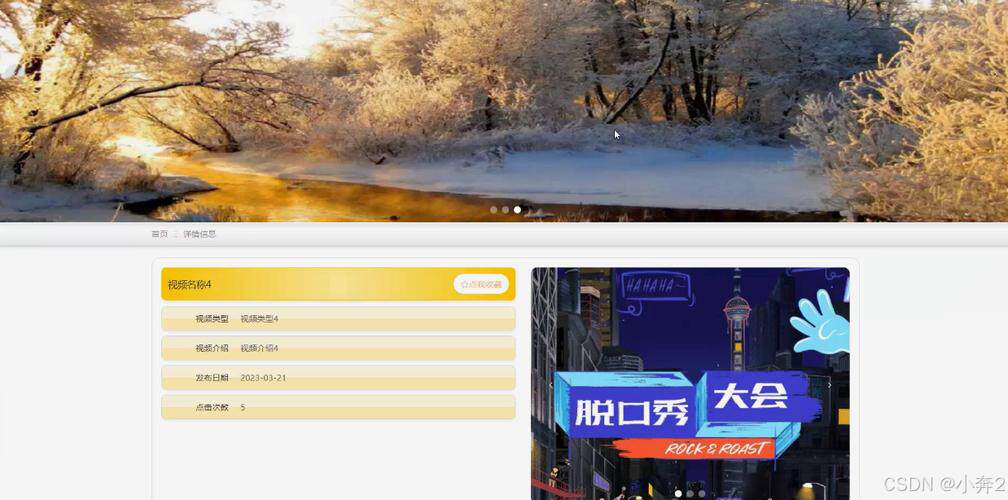Image resolution: width=1008 pixels, height=500 pixels.
Task: Click the snowy river banner image
Action: (x=504, y=111)
